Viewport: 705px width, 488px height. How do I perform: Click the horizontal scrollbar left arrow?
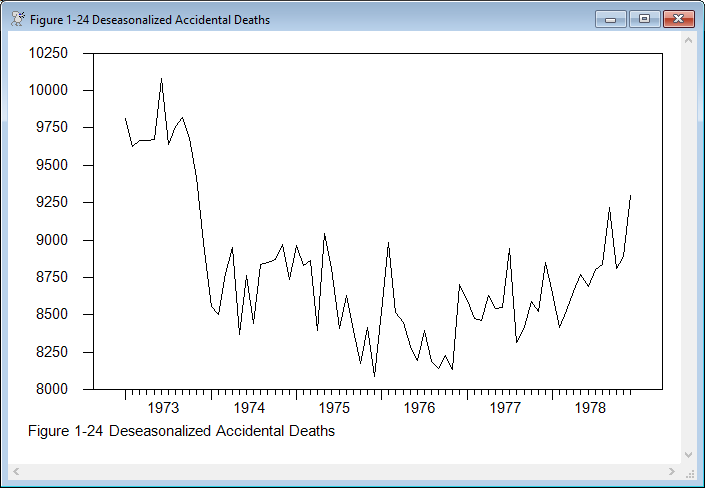click(x=16, y=471)
